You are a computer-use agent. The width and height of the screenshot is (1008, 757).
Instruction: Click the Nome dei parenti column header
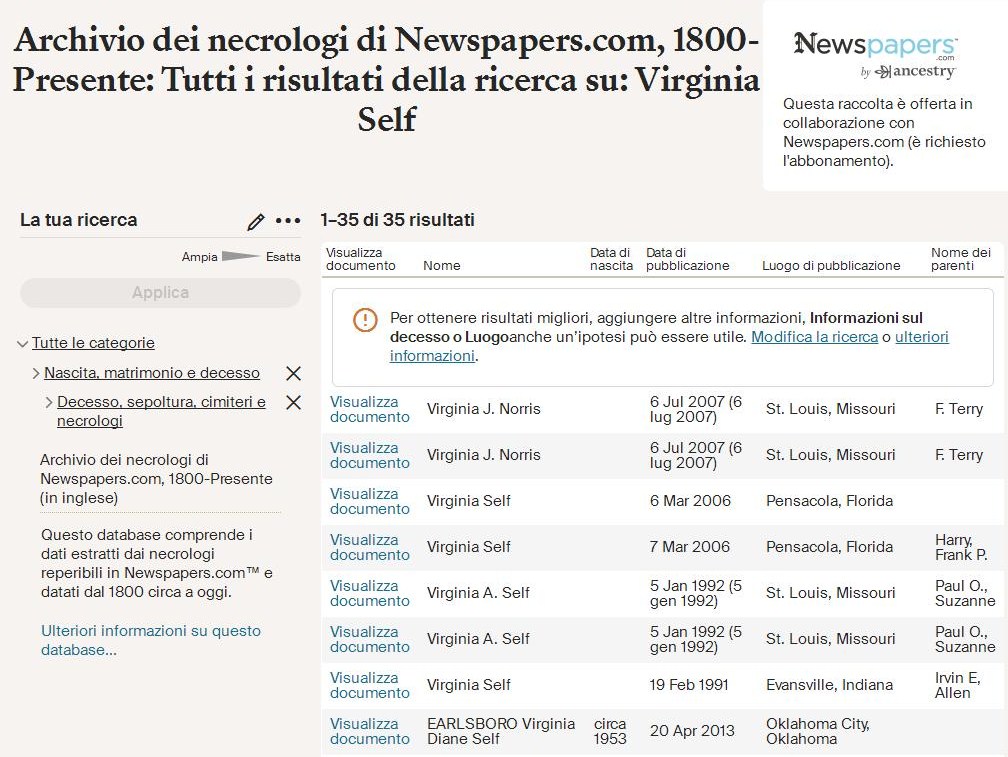(x=960, y=259)
